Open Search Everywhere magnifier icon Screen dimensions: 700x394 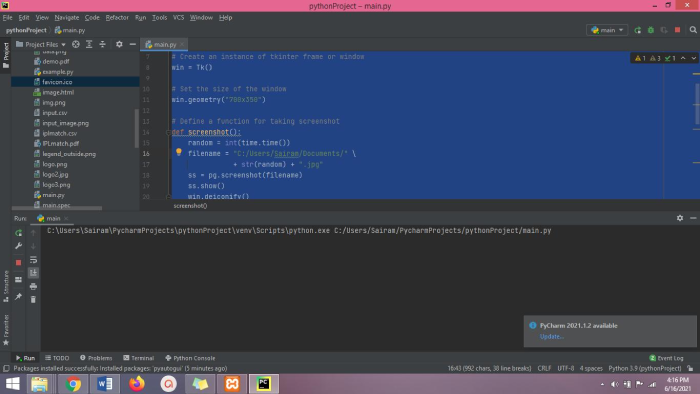pos(693,30)
